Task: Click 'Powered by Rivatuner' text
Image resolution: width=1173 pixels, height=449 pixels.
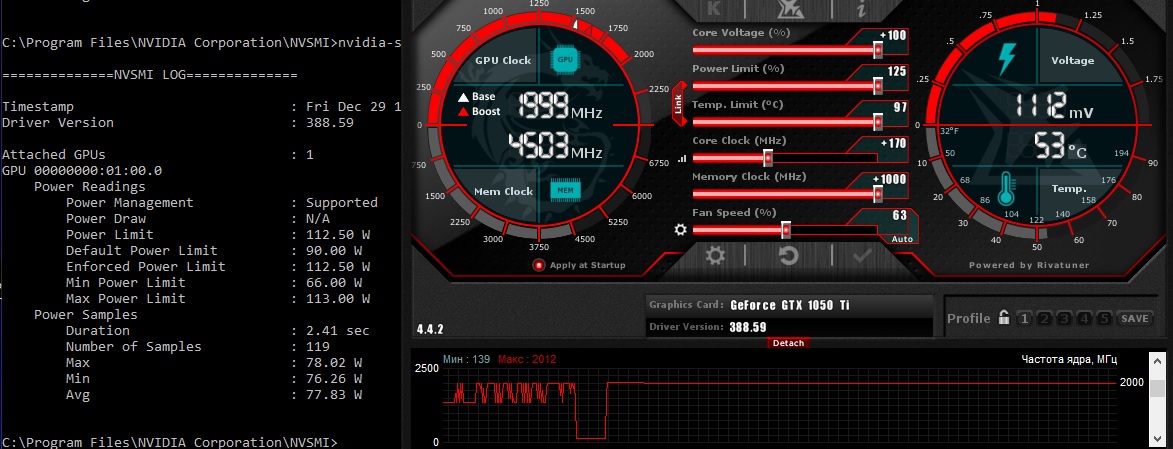Action: pos(1029,265)
